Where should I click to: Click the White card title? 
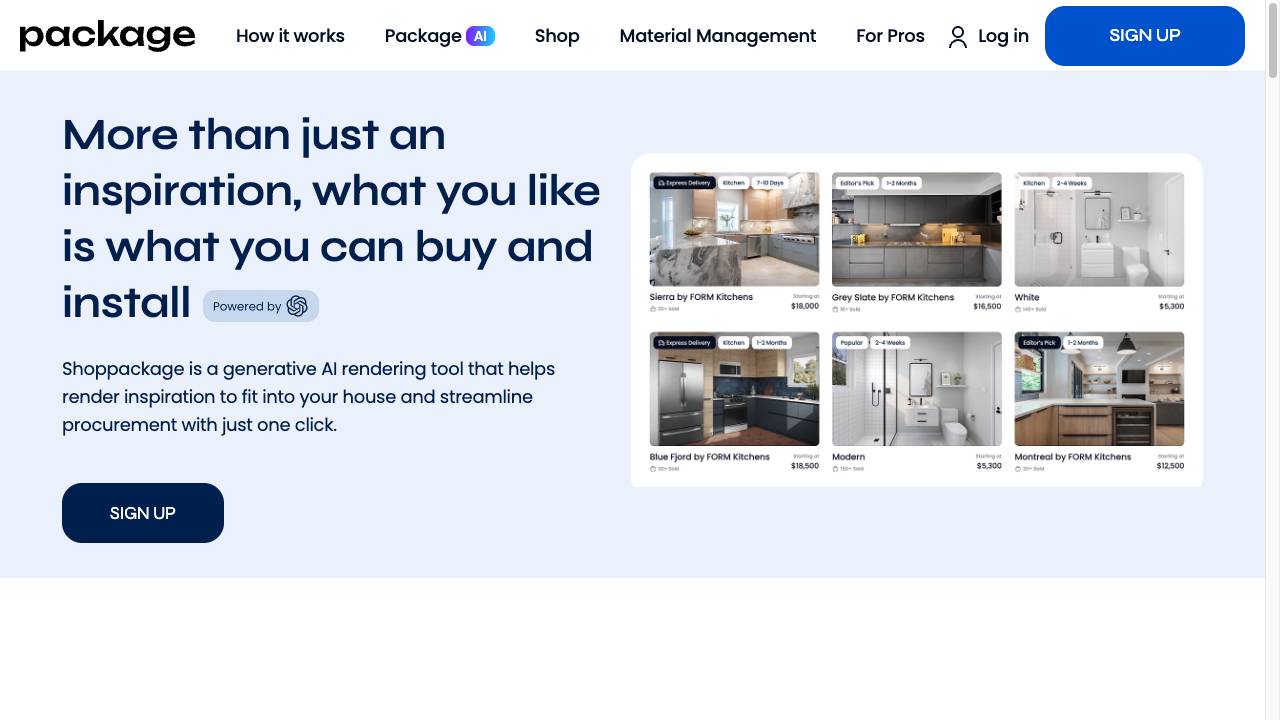pyautogui.click(x=1027, y=297)
